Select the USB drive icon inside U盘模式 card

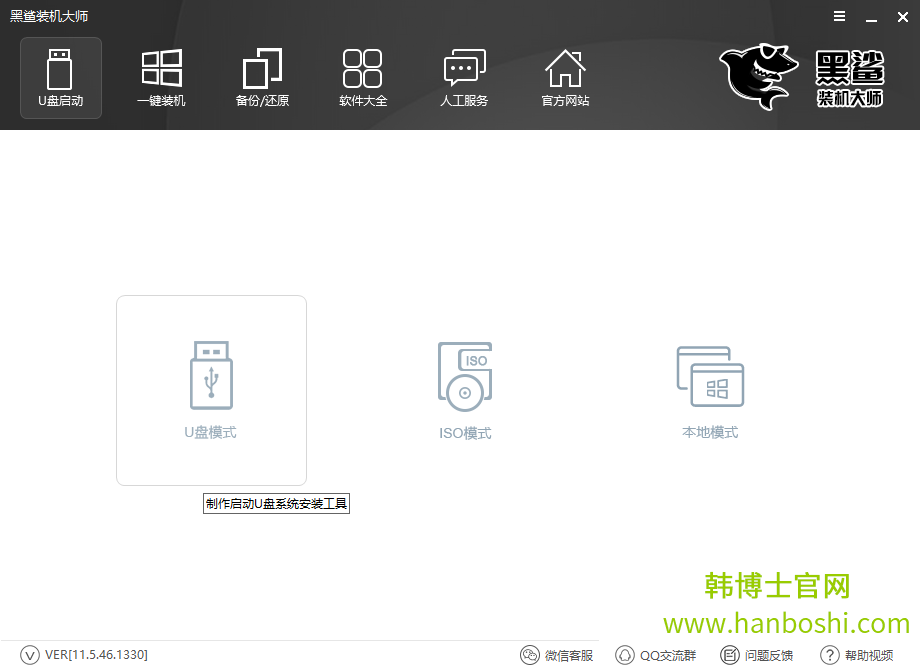(x=211, y=375)
